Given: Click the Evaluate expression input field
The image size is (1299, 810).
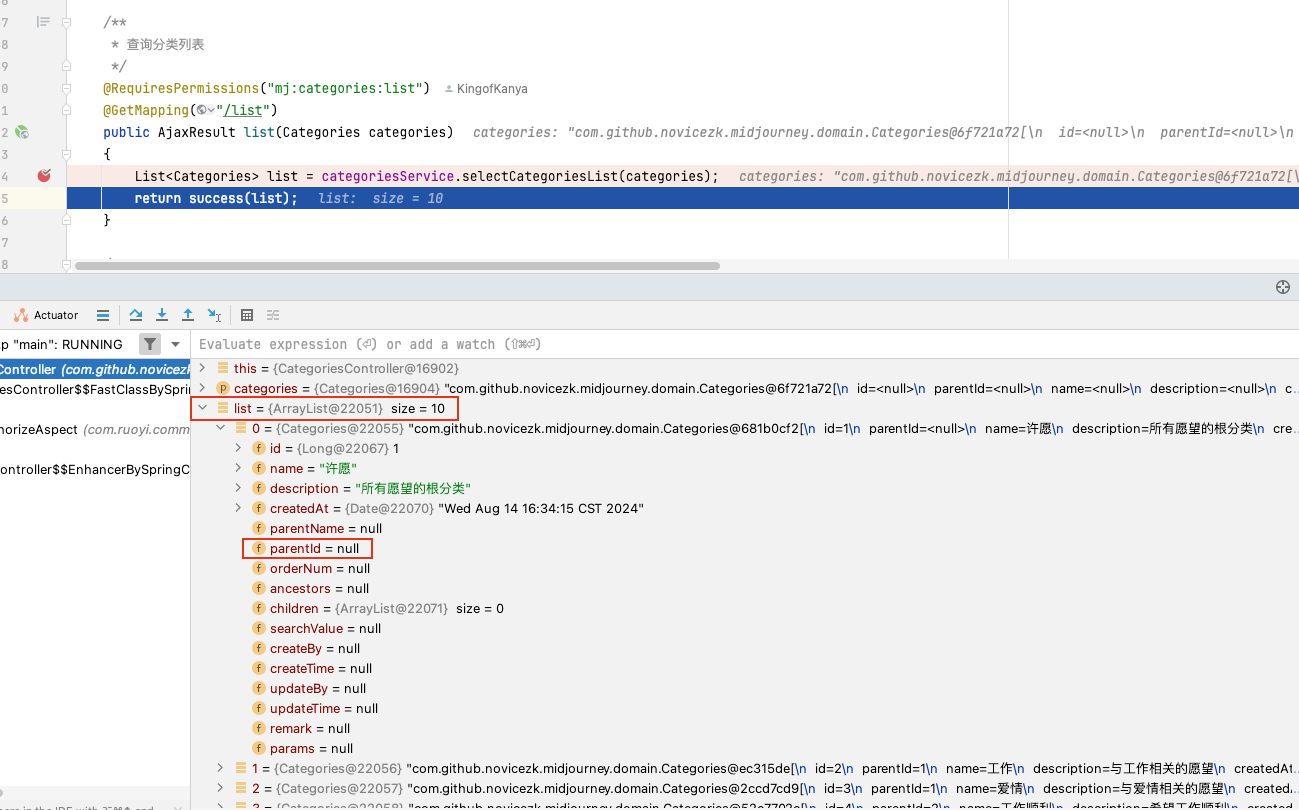Looking at the screenshot, I should point(744,344).
